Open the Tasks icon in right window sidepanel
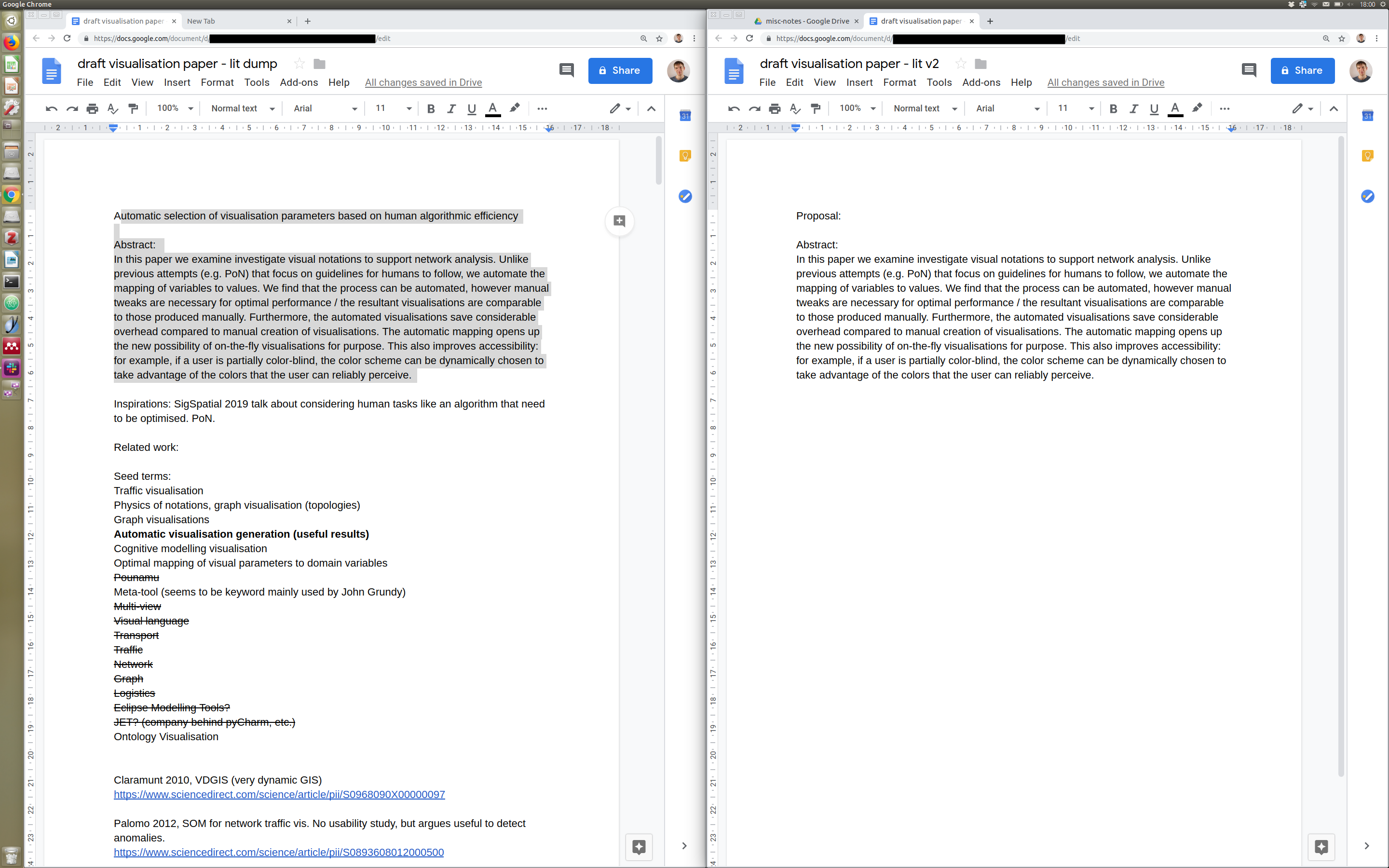The image size is (1389, 868). [1367, 196]
